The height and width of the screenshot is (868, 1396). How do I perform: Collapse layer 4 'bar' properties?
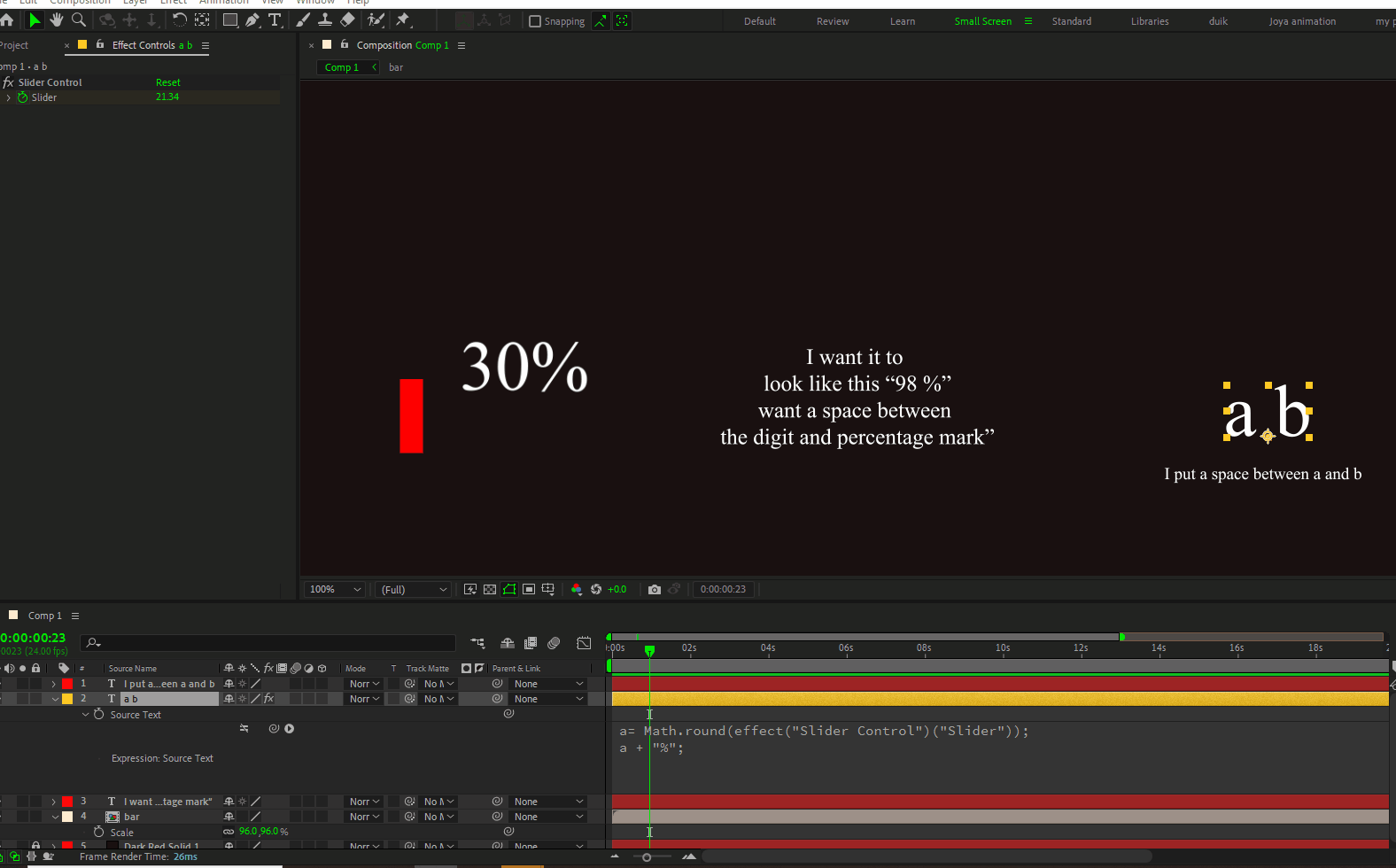tap(55, 817)
